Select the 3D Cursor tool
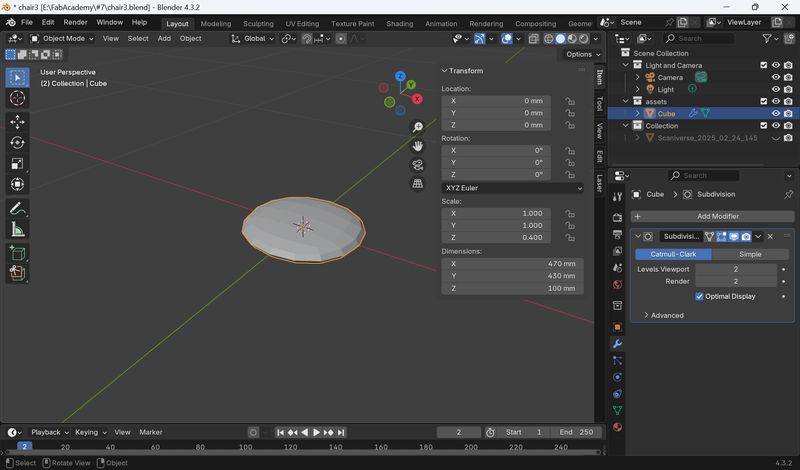The height and width of the screenshot is (470, 800). point(17,98)
